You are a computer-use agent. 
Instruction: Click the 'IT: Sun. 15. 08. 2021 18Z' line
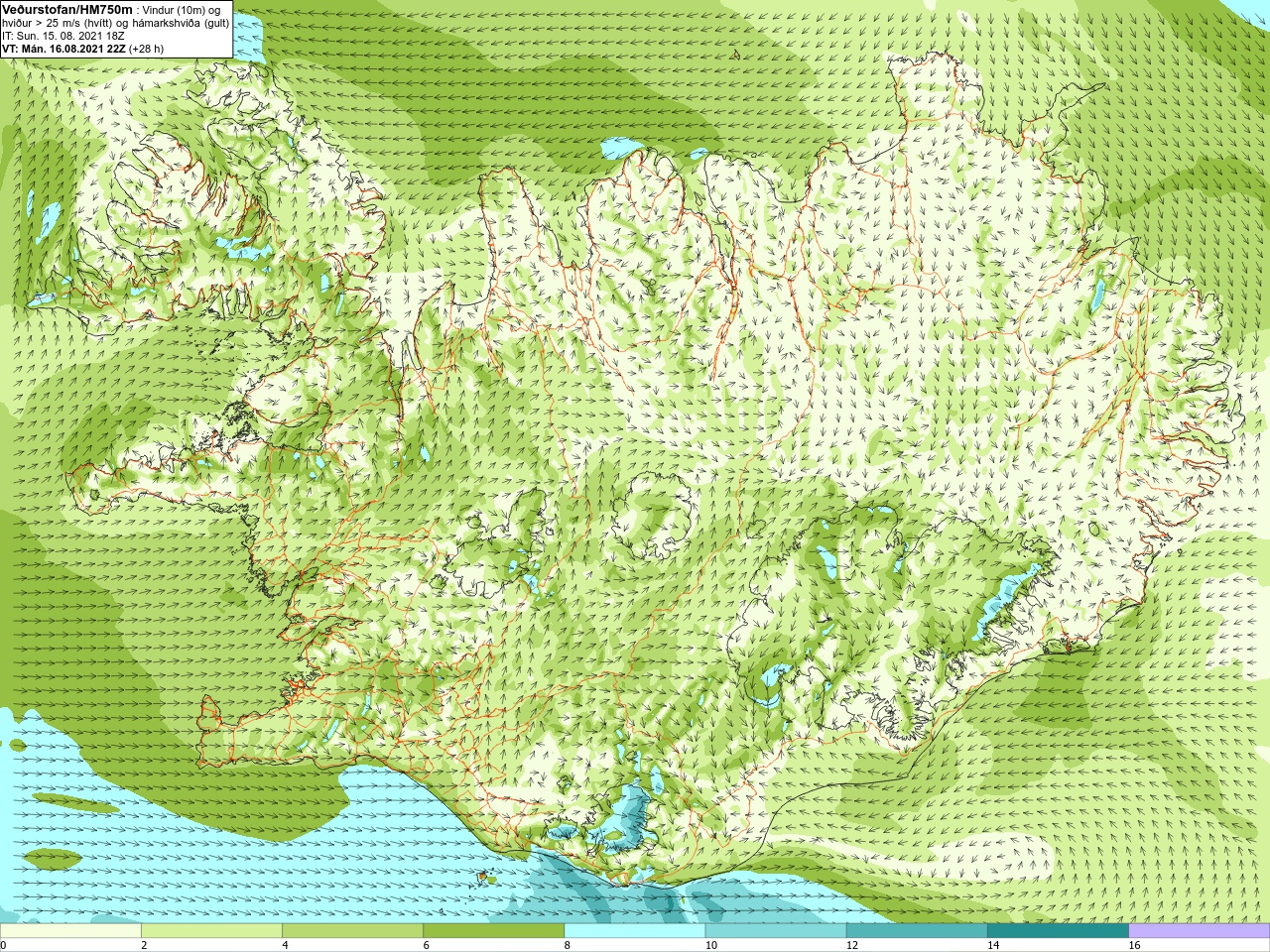click(63, 36)
